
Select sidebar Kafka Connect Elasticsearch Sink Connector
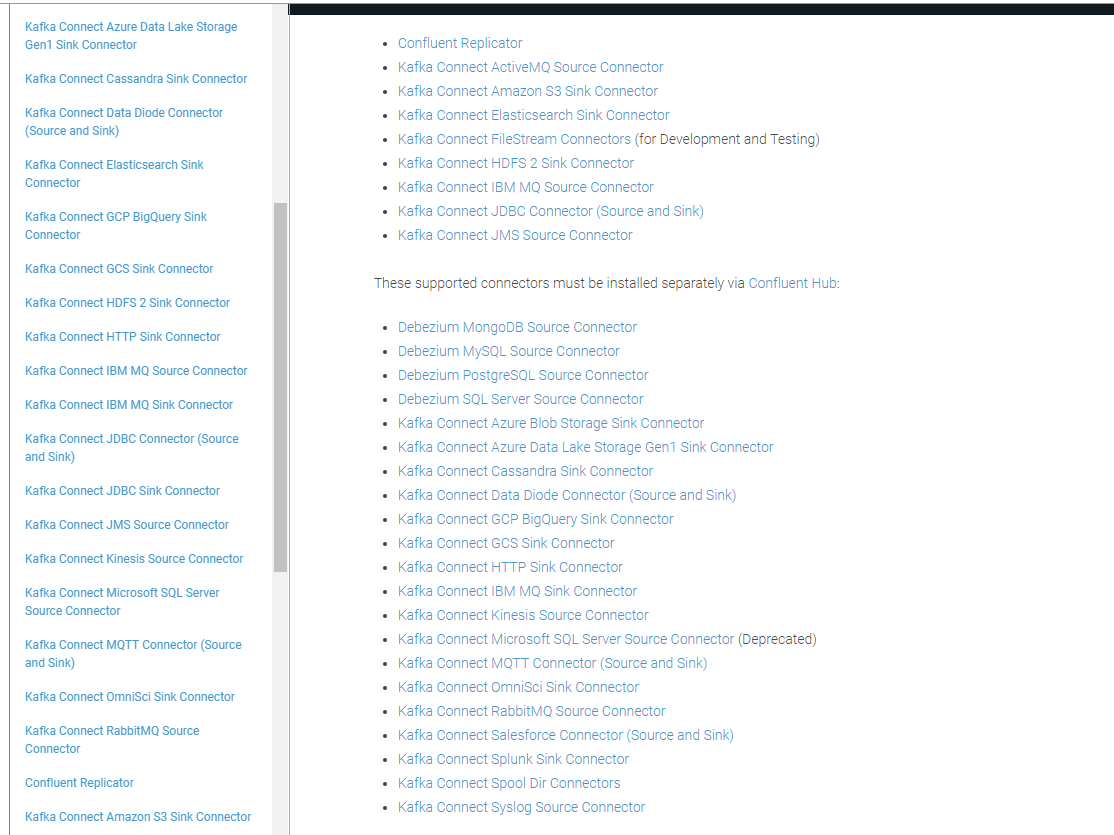[x=114, y=173]
